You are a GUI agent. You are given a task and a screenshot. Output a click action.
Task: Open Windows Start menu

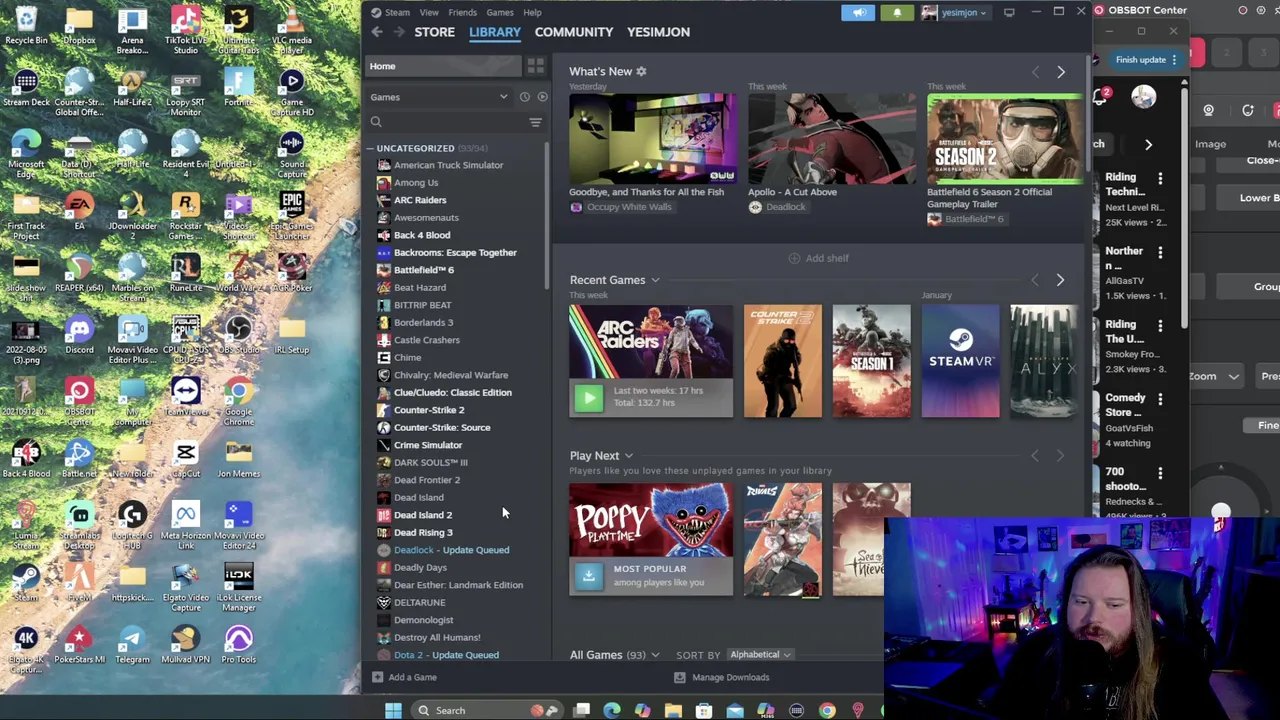coord(393,710)
